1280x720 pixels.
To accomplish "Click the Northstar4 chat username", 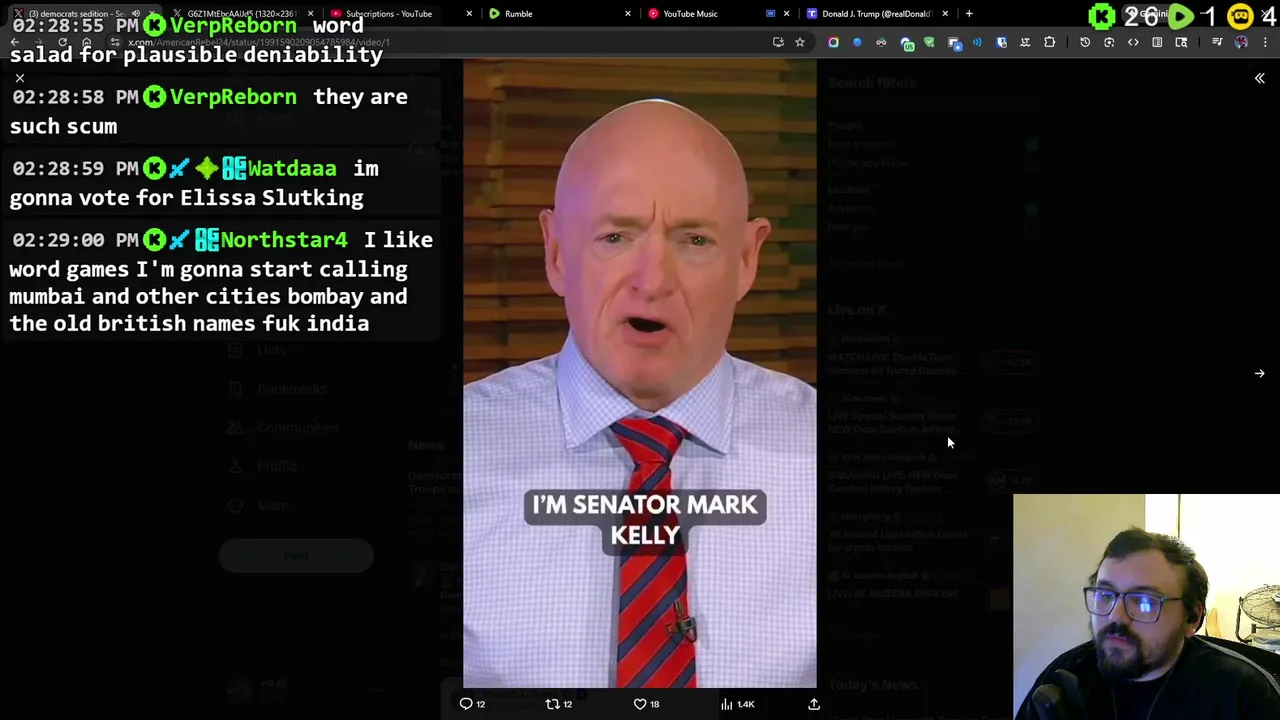I will click(284, 240).
